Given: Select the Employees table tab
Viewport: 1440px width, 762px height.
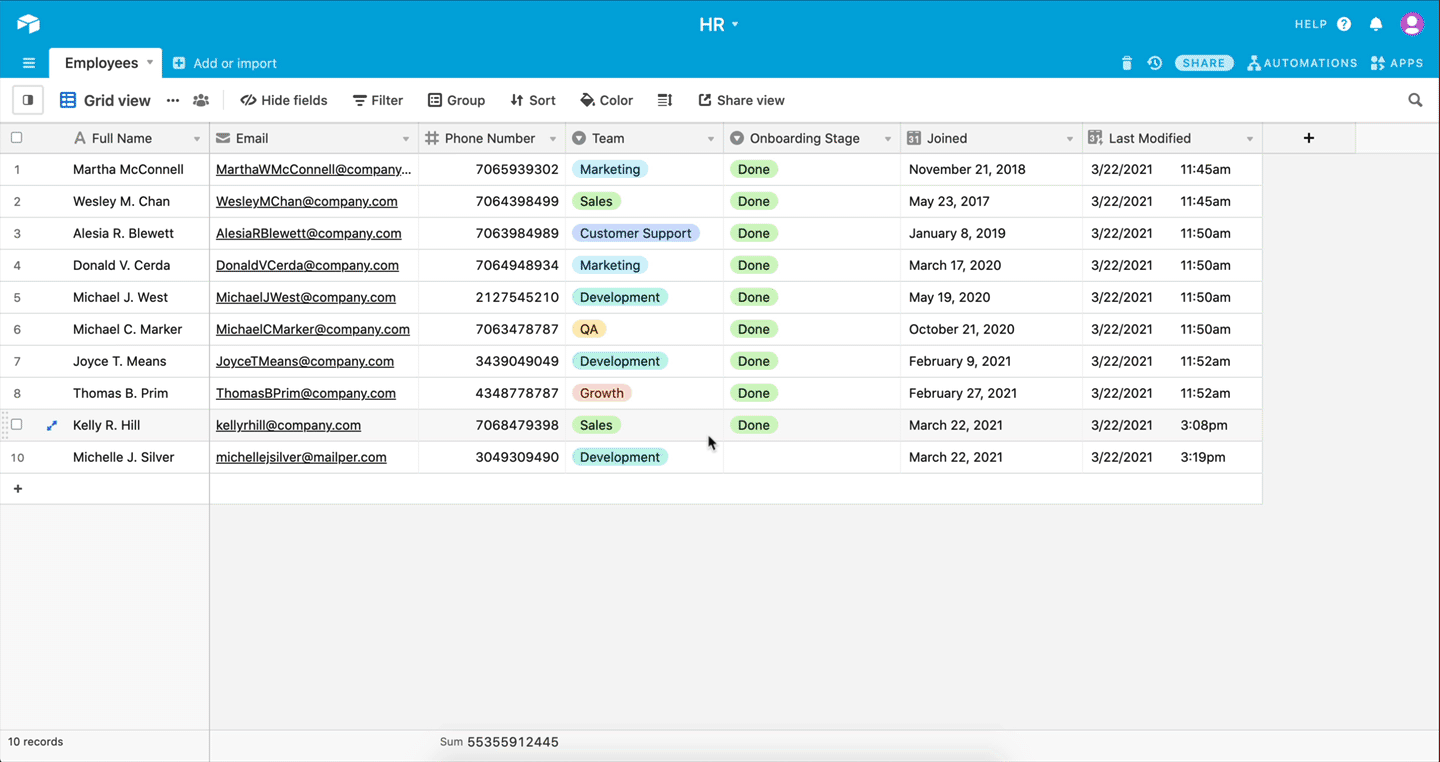Looking at the screenshot, I should [101, 63].
